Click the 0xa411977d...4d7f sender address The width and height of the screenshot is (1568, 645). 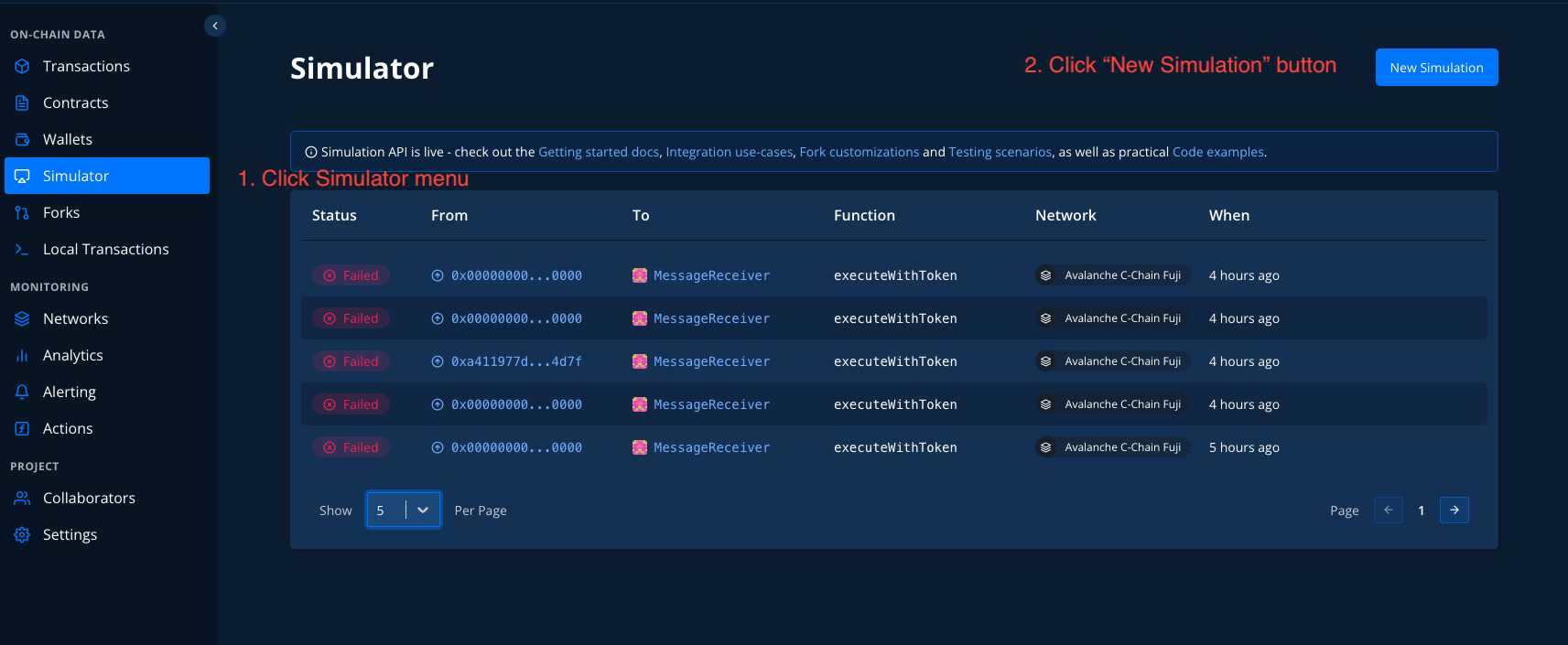(516, 361)
